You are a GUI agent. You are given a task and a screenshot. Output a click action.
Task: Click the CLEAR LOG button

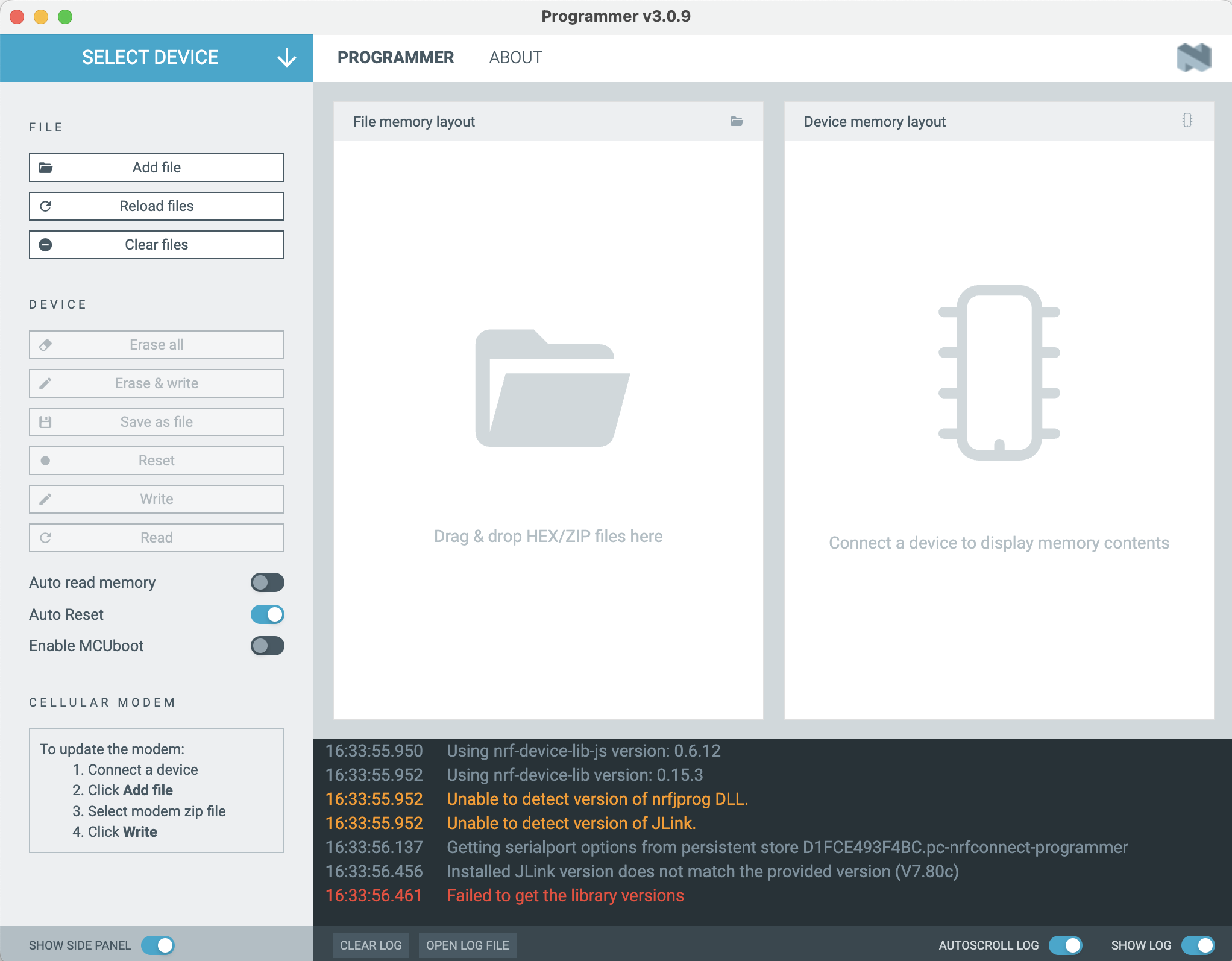370,944
